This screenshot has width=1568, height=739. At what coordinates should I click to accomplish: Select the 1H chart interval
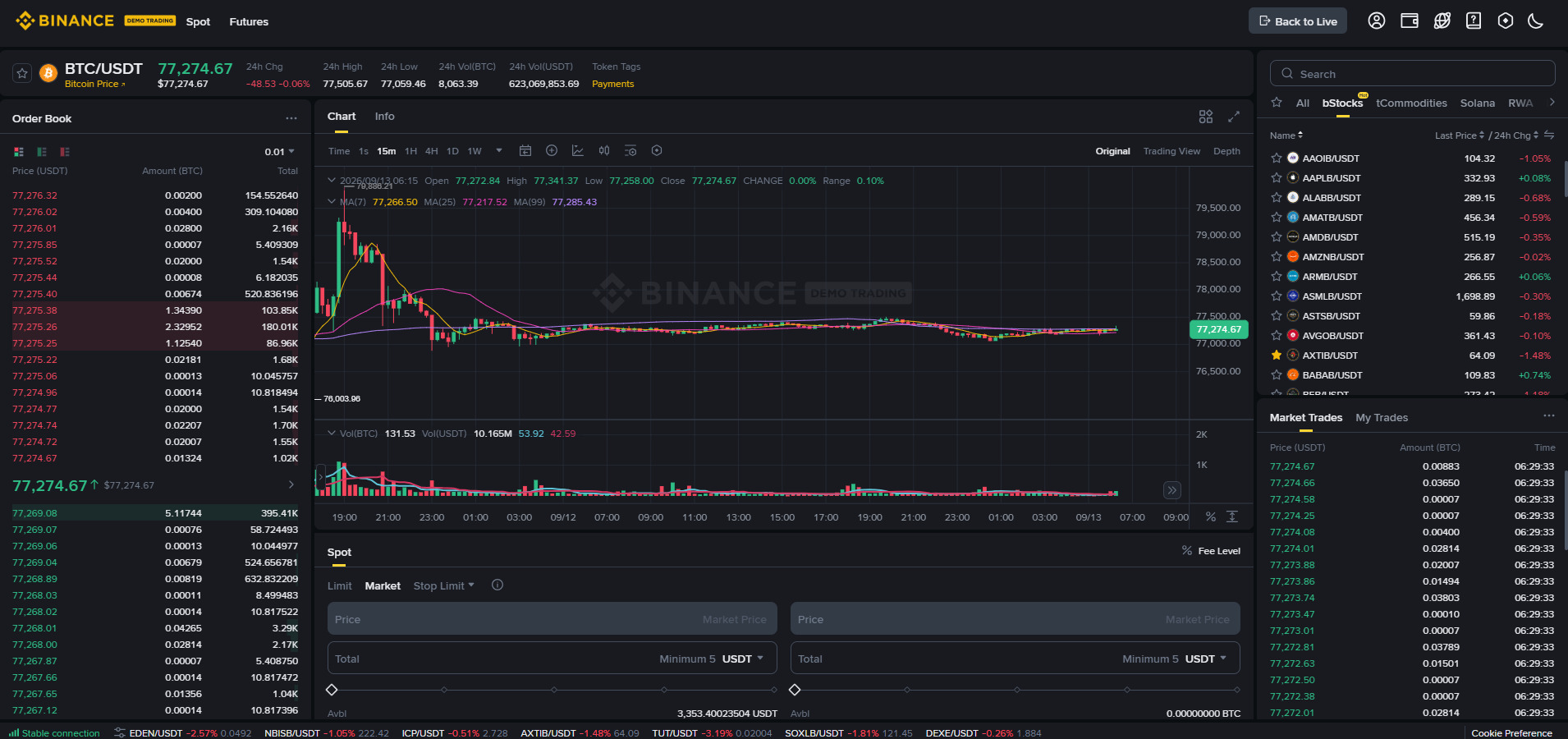pos(411,151)
